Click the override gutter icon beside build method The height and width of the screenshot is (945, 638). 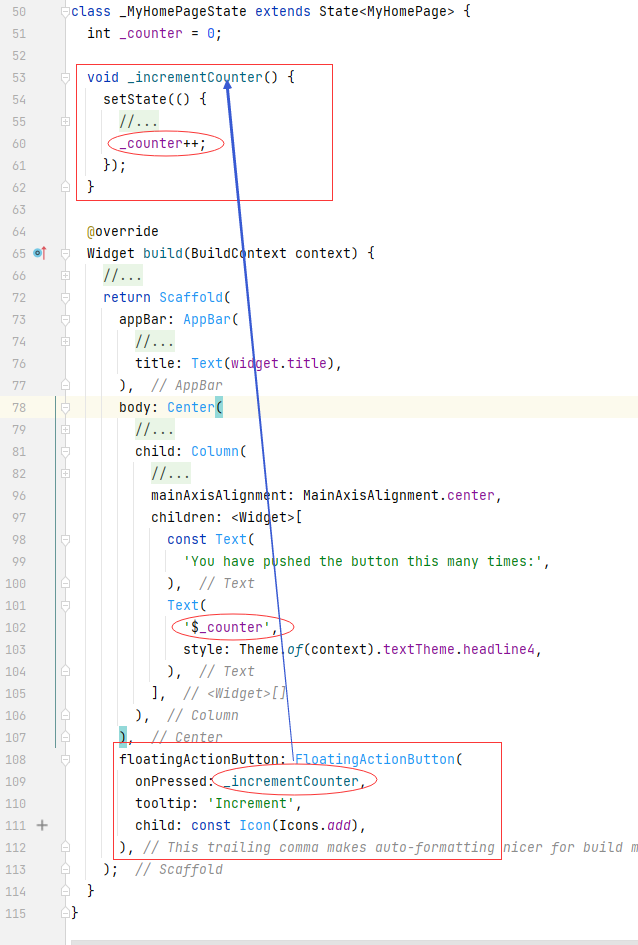point(40,253)
